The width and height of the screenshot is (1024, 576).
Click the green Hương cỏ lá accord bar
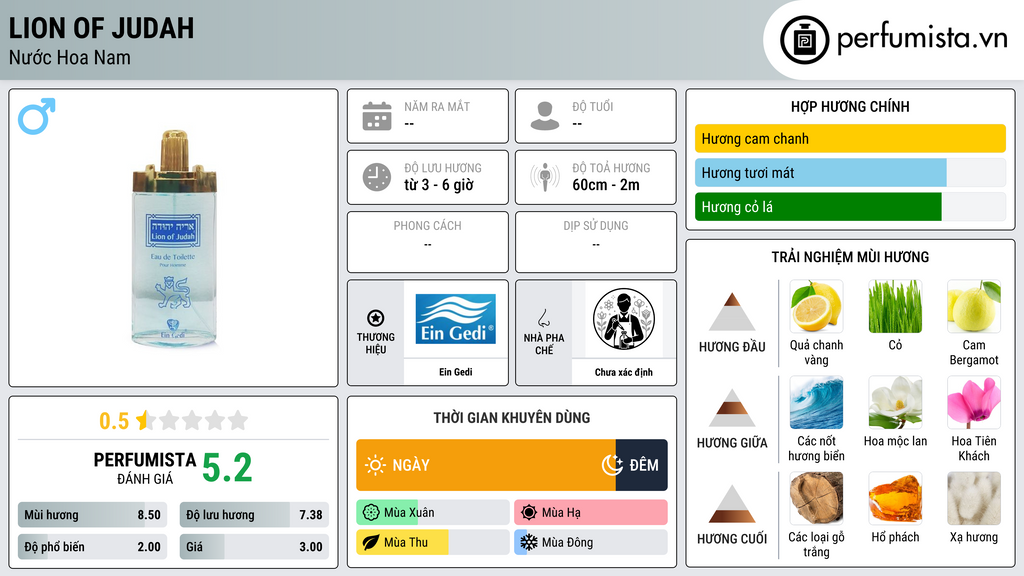[818, 206]
